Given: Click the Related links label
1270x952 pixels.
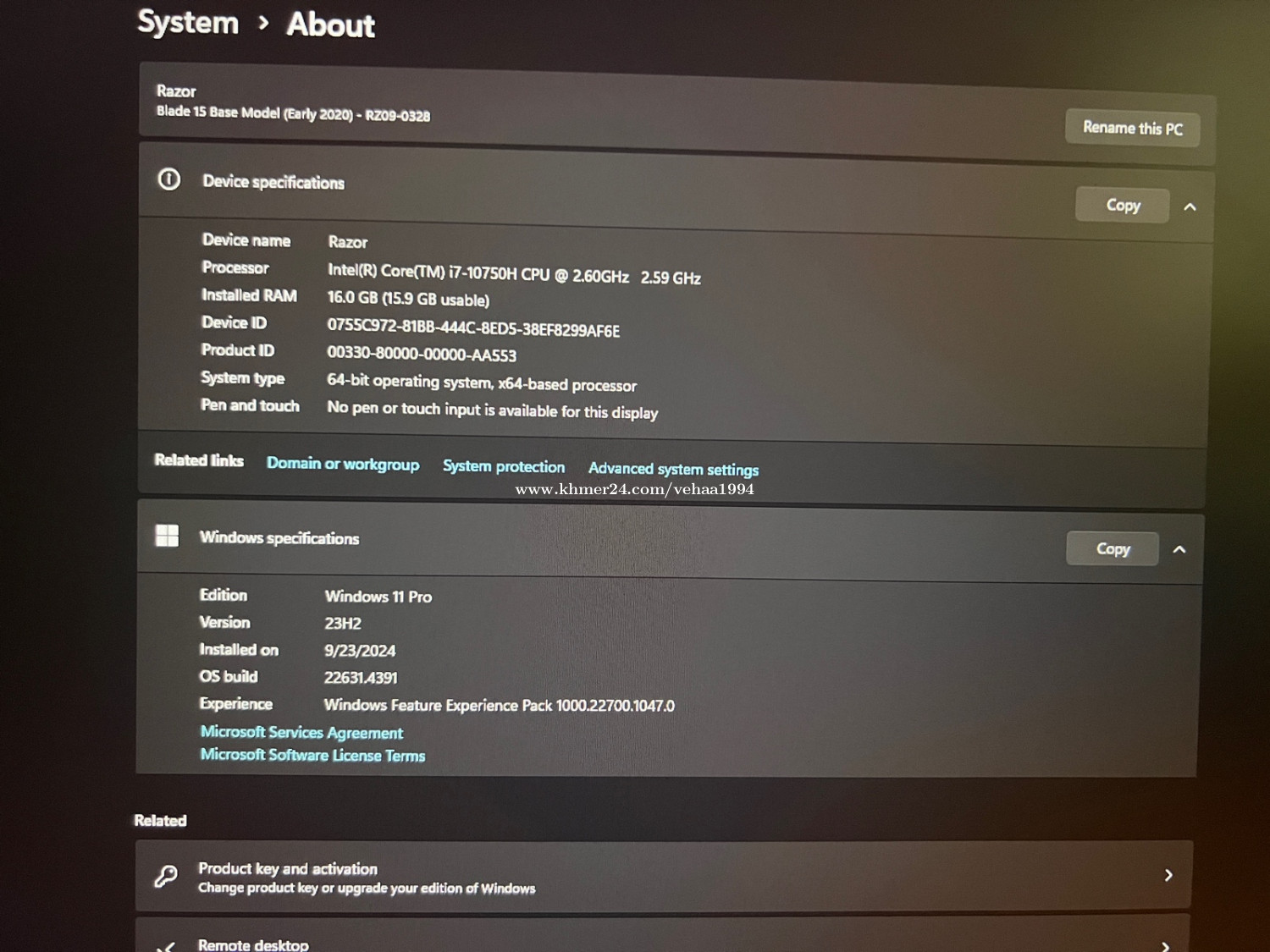Looking at the screenshot, I should click(199, 460).
